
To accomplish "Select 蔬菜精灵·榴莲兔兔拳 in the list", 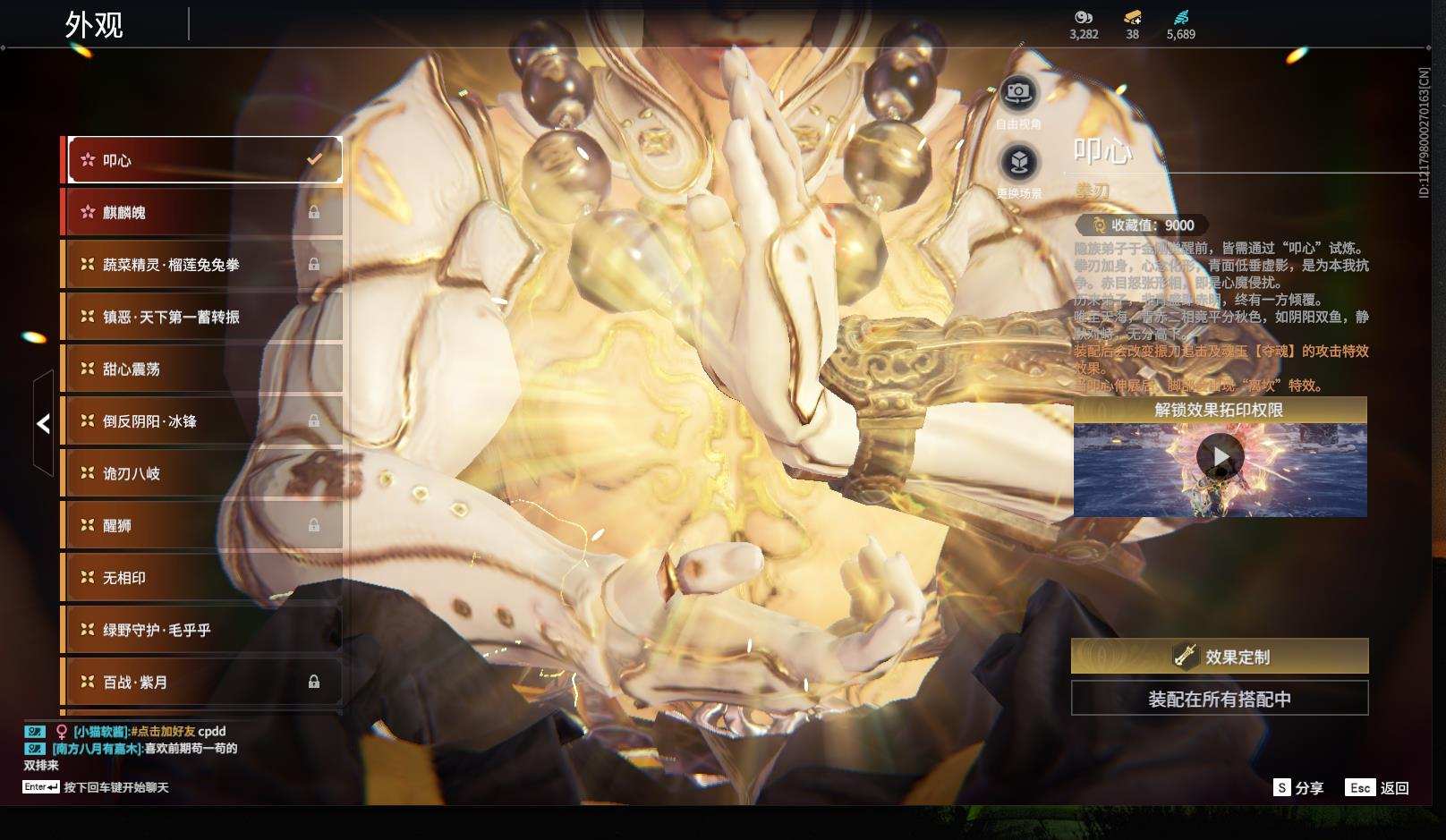I will [203, 264].
